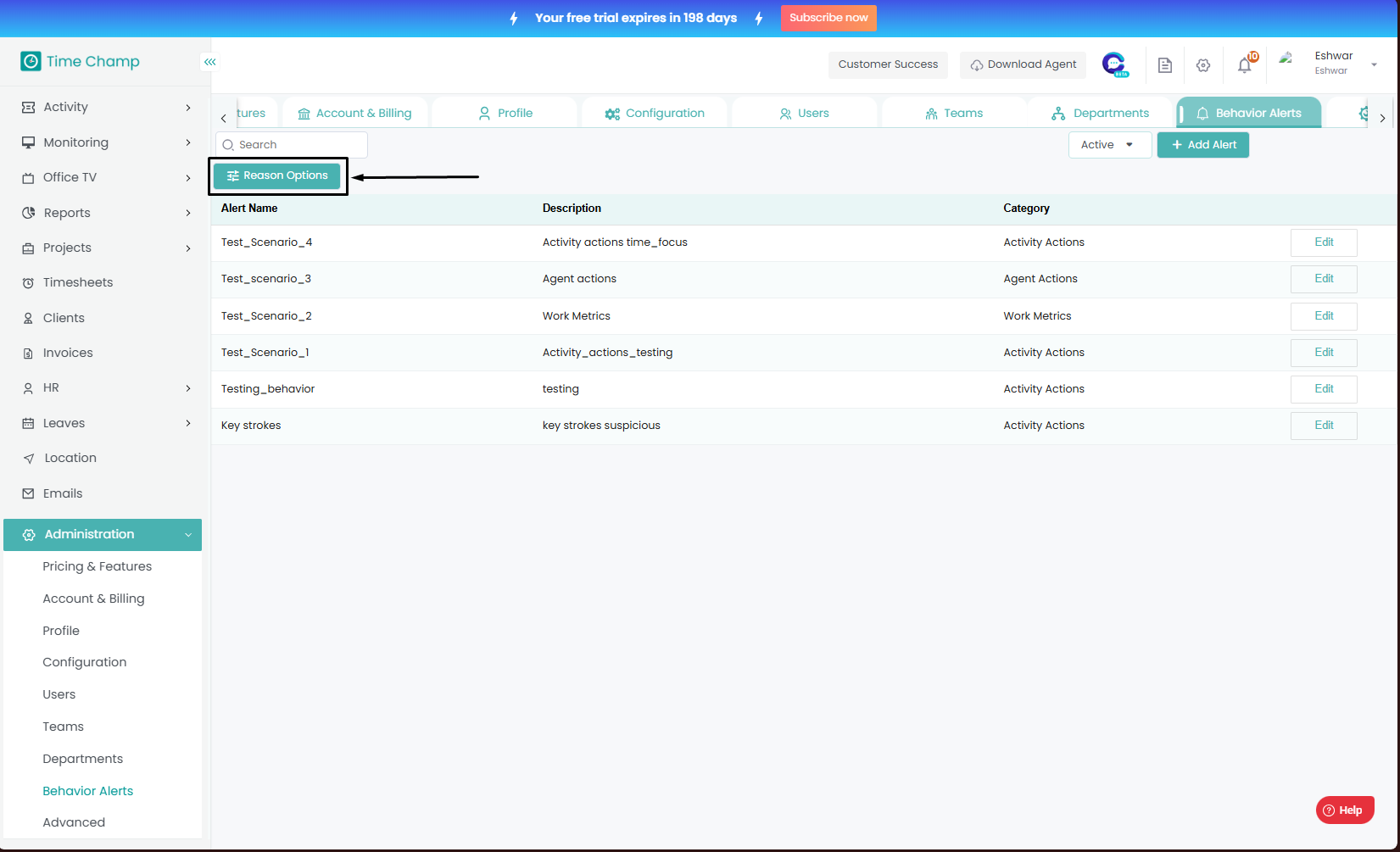Edit the Key strokes alert
Image resolution: width=1400 pixels, height=852 pixels.
coord(1324,426)
